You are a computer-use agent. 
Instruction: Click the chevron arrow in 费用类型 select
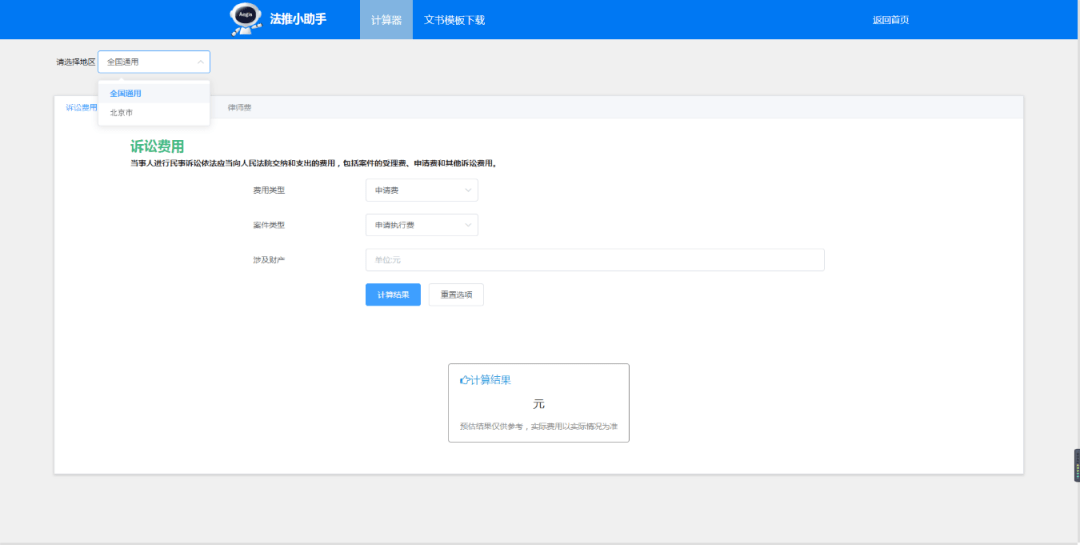tap(468, 190)
